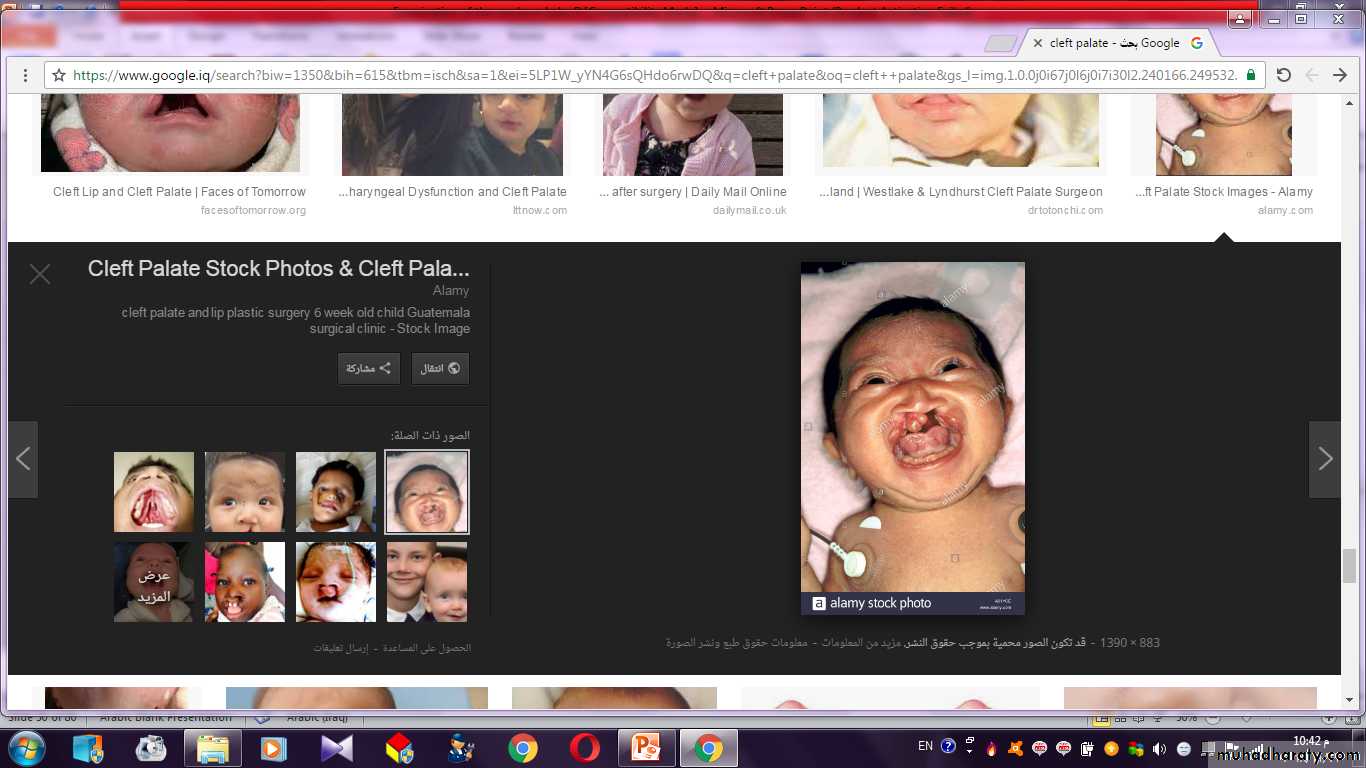The width and height of the screenshot is (1366, 768).
Task: Click the page vertical scrollbar thumb
Action: [1349, 563]
